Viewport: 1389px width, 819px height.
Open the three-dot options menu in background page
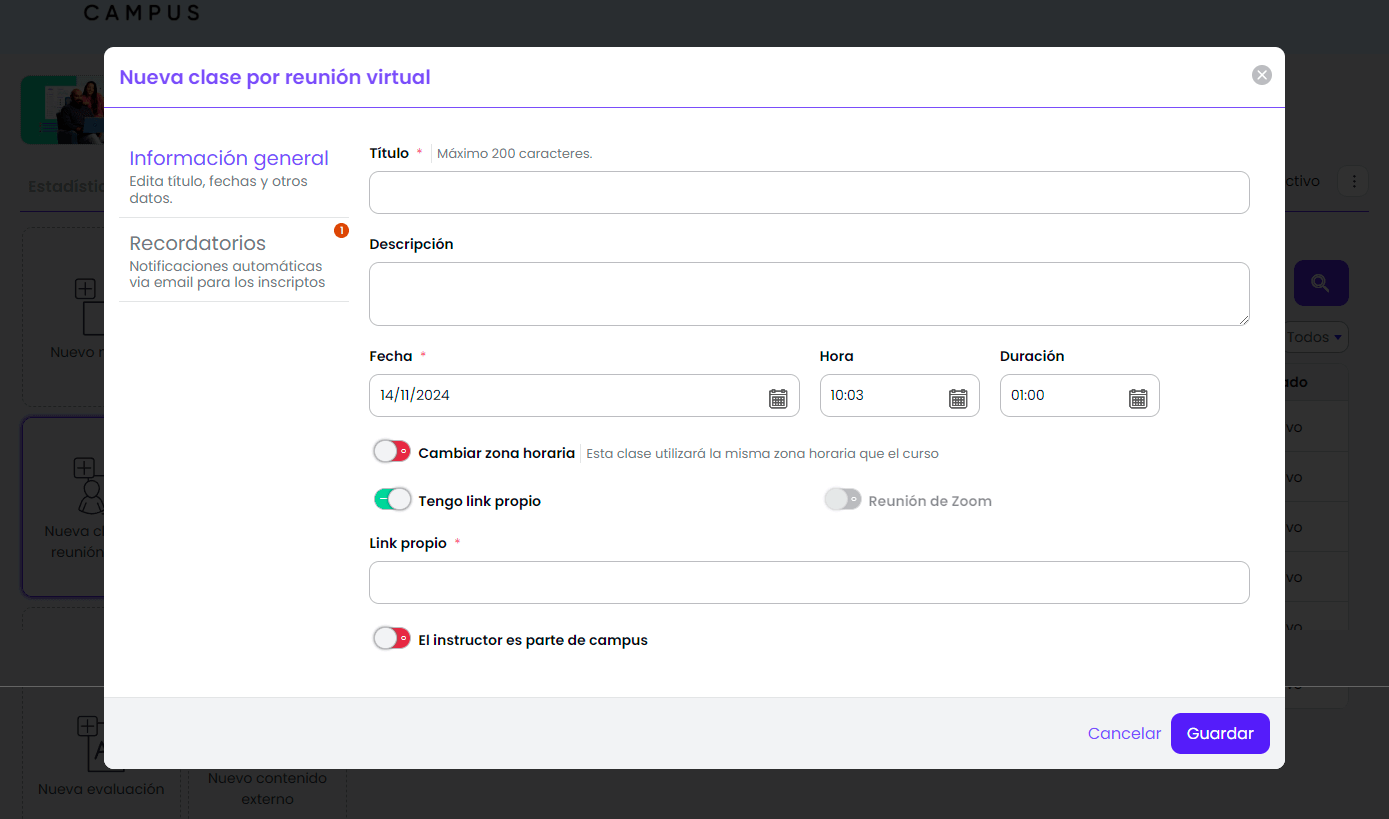(x=1354, y=181)
